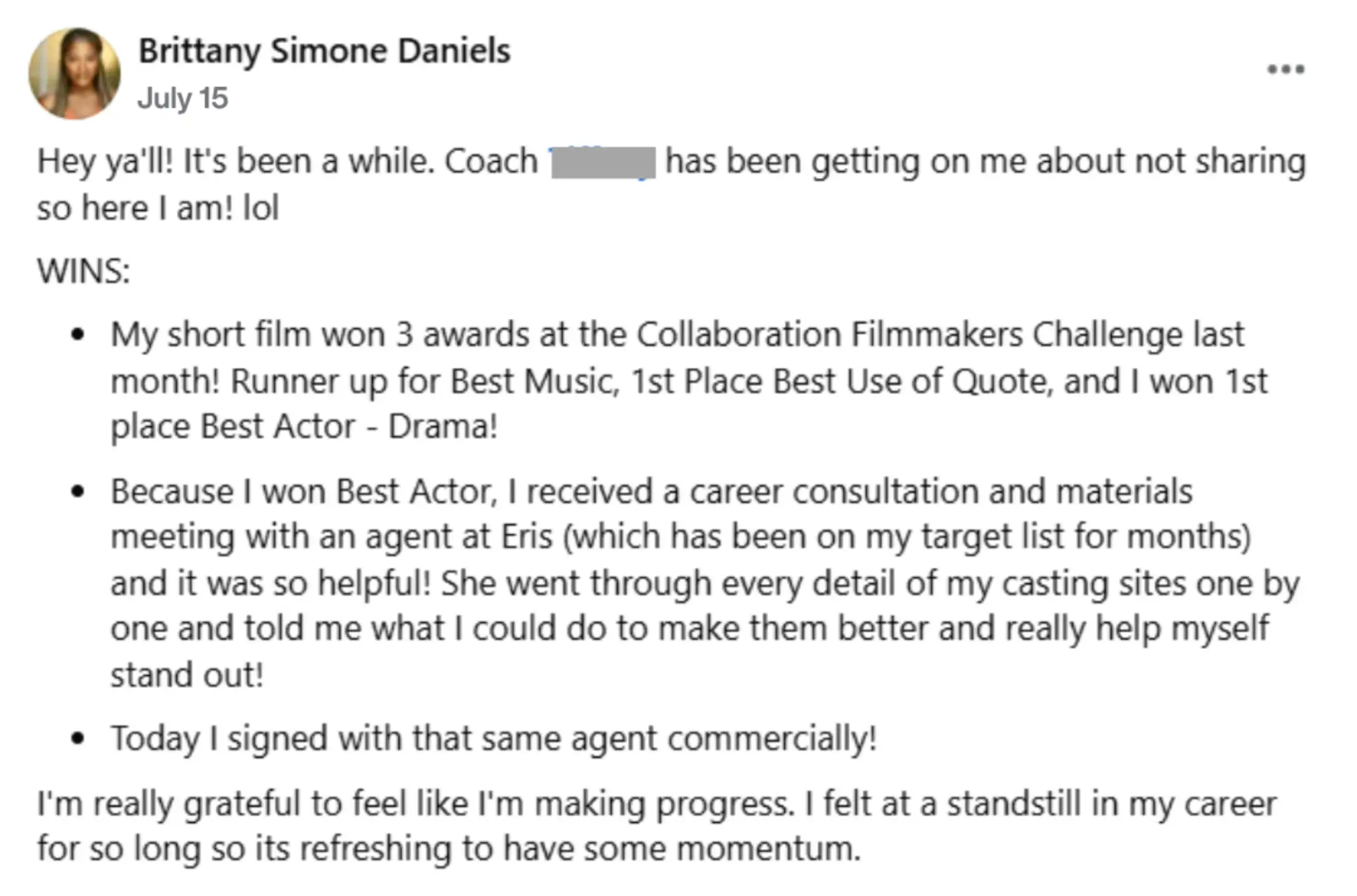The height and width of the screenshot is (896, 1357).
Task: Click the greyed-out tagged coach name
Action: [x=603, y=163]
